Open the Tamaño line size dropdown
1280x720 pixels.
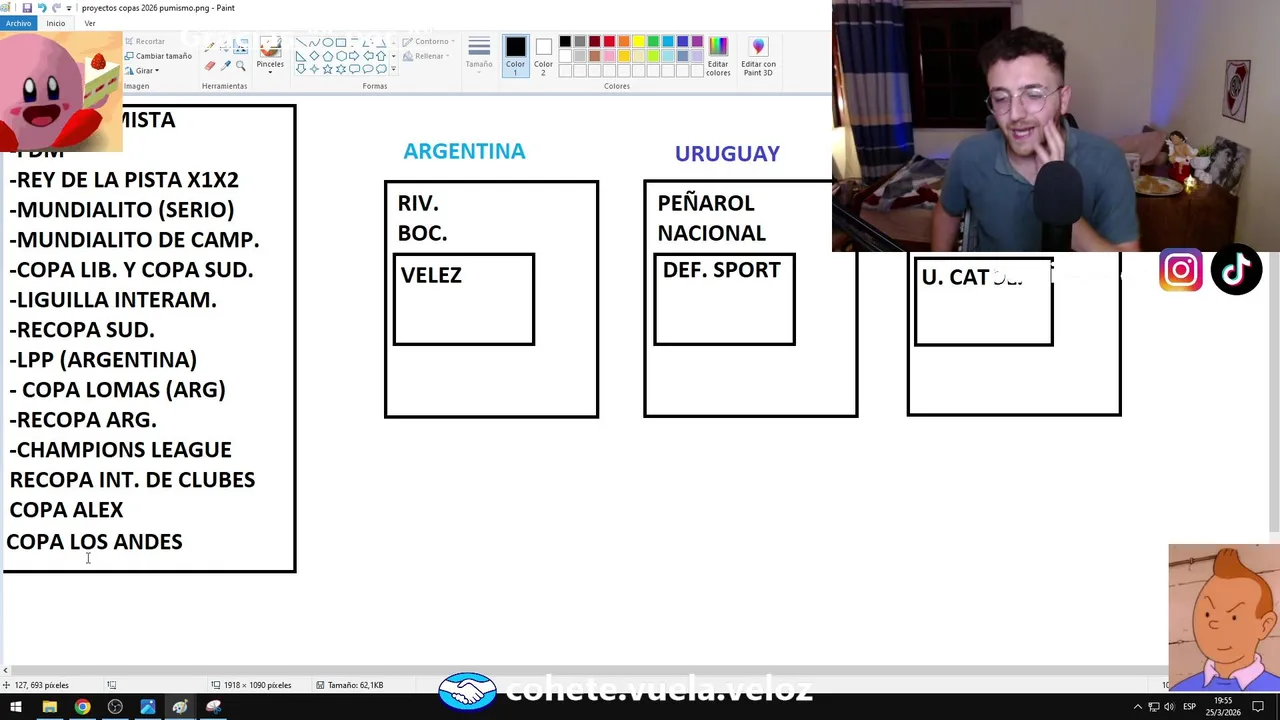click(x=479, y=56)
